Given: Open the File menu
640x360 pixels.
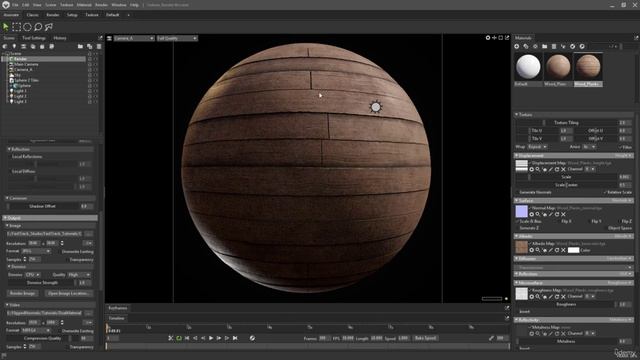Looking at the screenshot, I should [15, 5].
